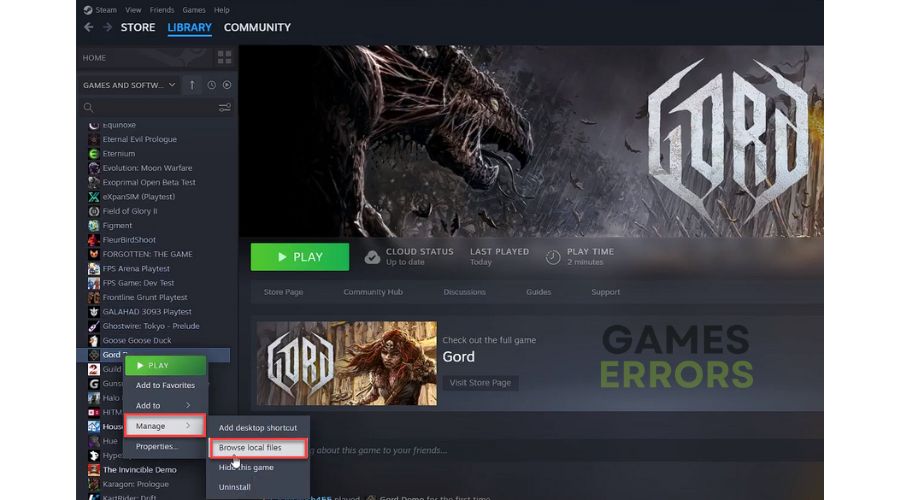Expand the Manage submenu
This screenshot has height=500, width=900.
[165, 425]
